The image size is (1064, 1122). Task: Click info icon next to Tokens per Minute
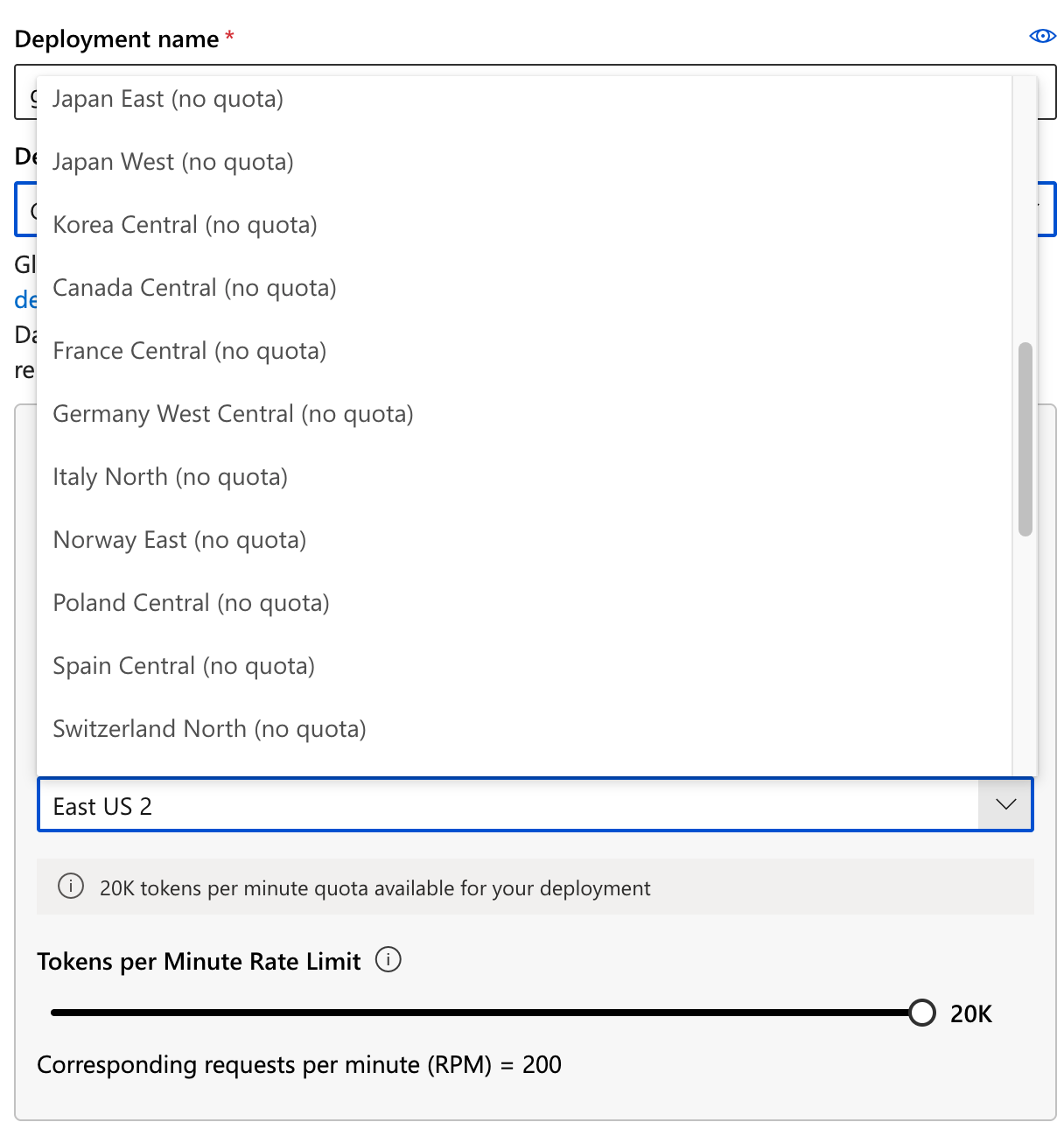pyautogui.click(x=388, y=960)
